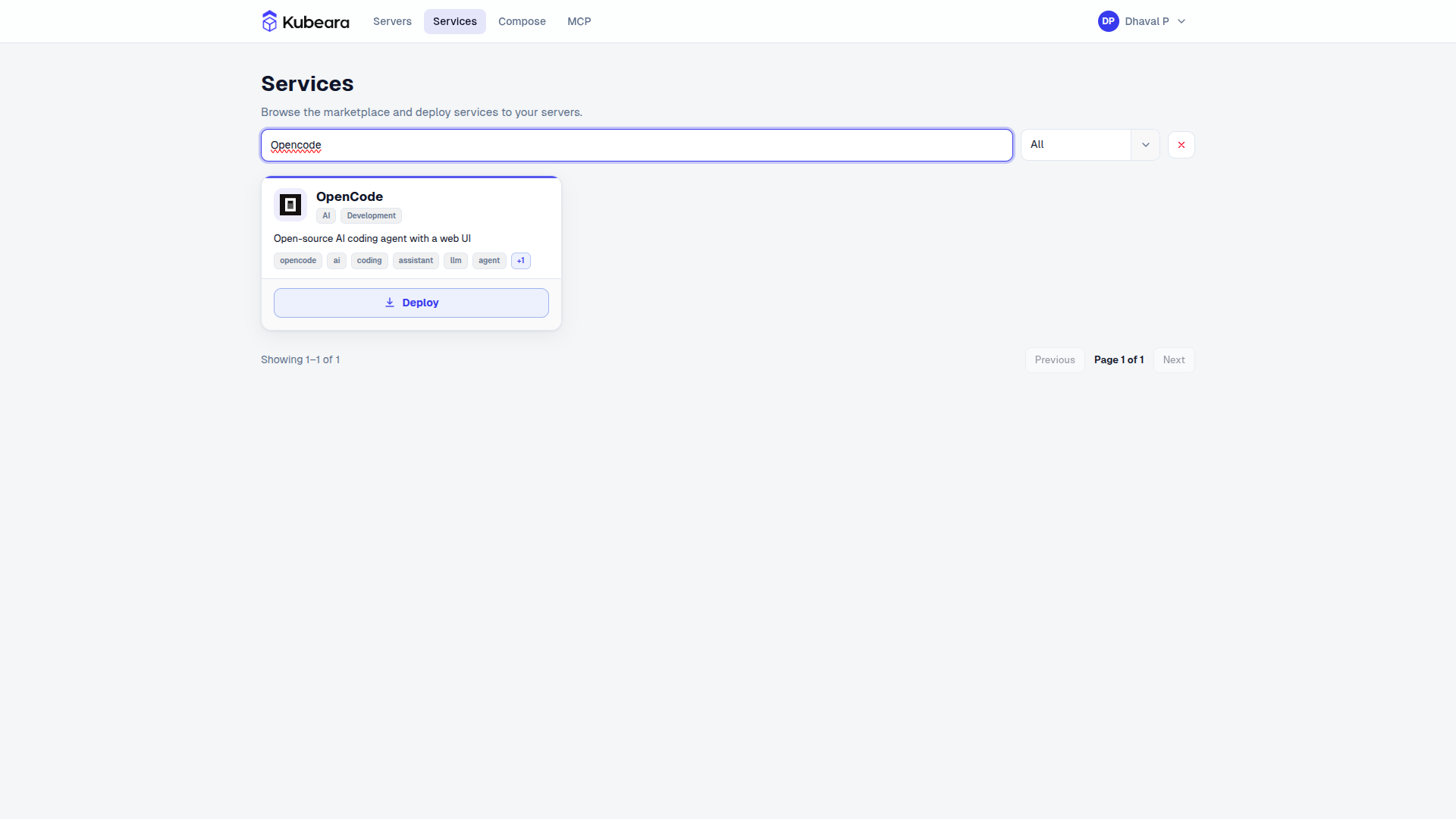The width and height of the screenshot is (1456, 819).
Task: Select the opencode tag
Action: tap(298, 261)
